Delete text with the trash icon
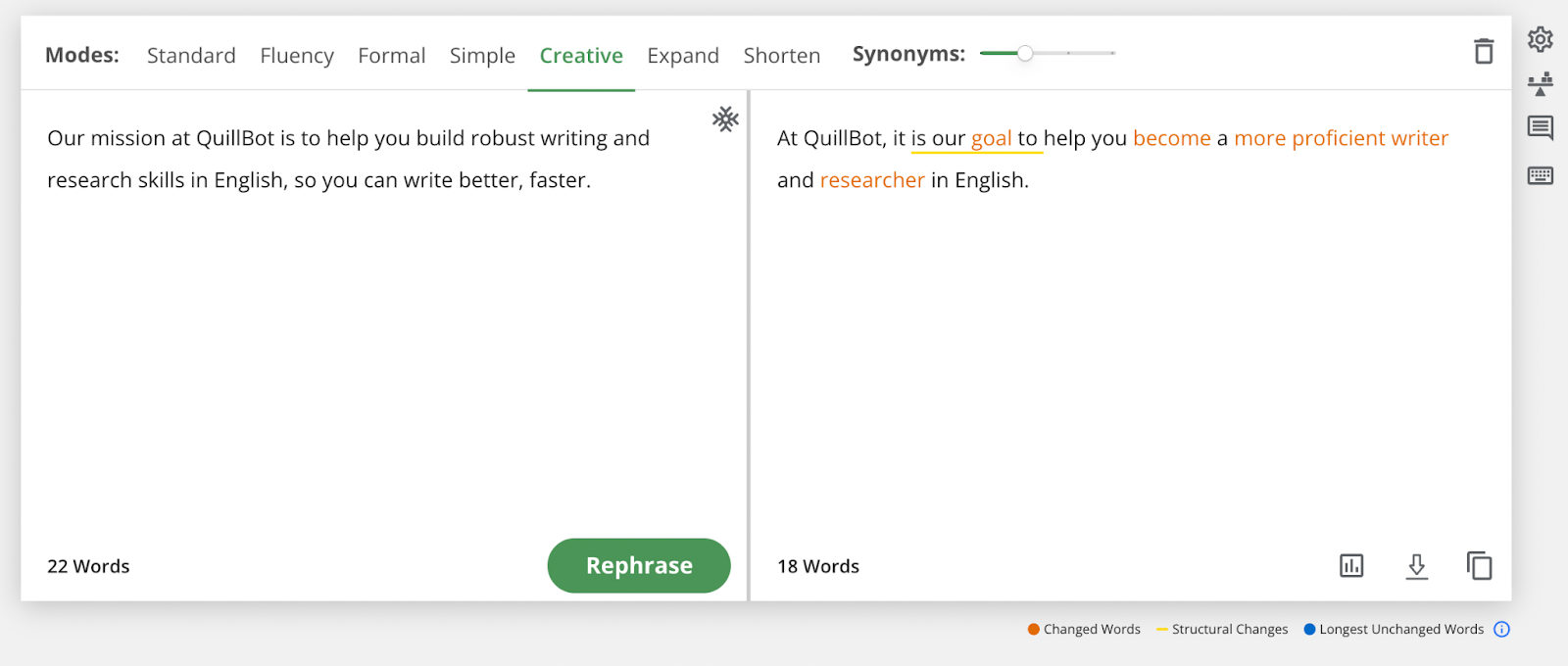The image size is (1568, 666). (x=1484, y=51)
